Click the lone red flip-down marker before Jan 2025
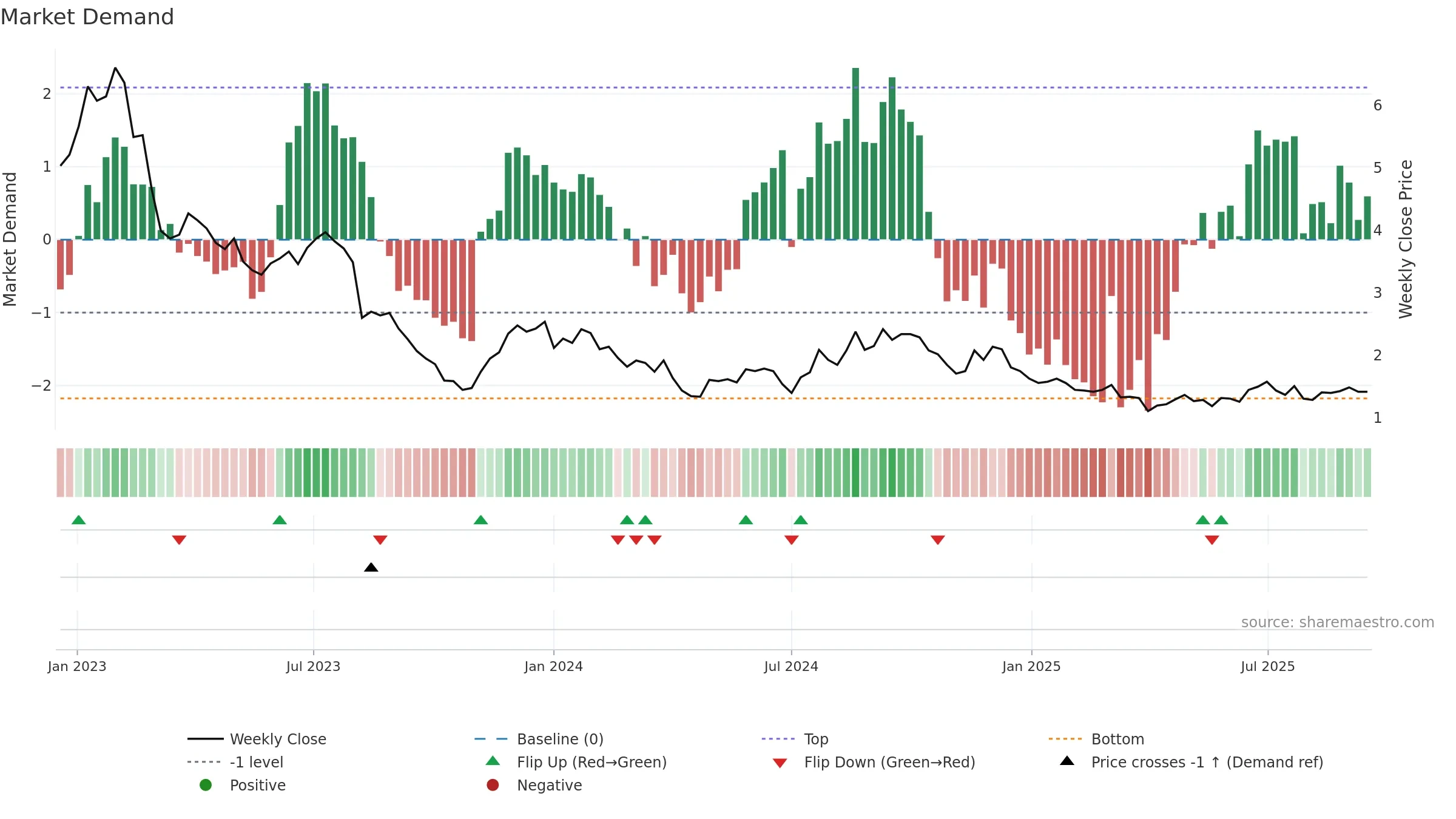The width and height of the screenshot is (1456, 819). coord(938,540)
